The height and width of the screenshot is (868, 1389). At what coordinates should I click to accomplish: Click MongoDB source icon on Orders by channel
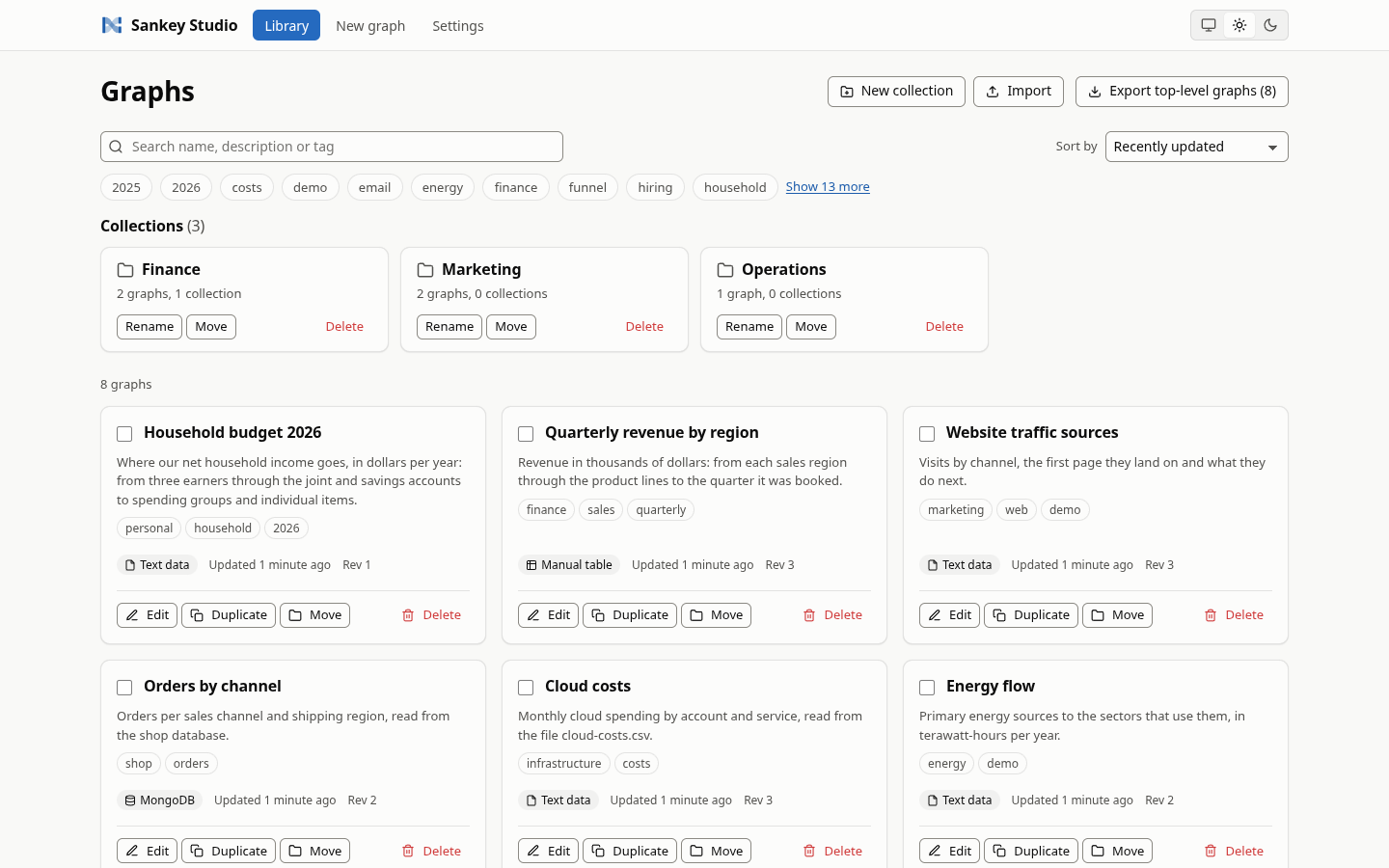pos(129,800)
